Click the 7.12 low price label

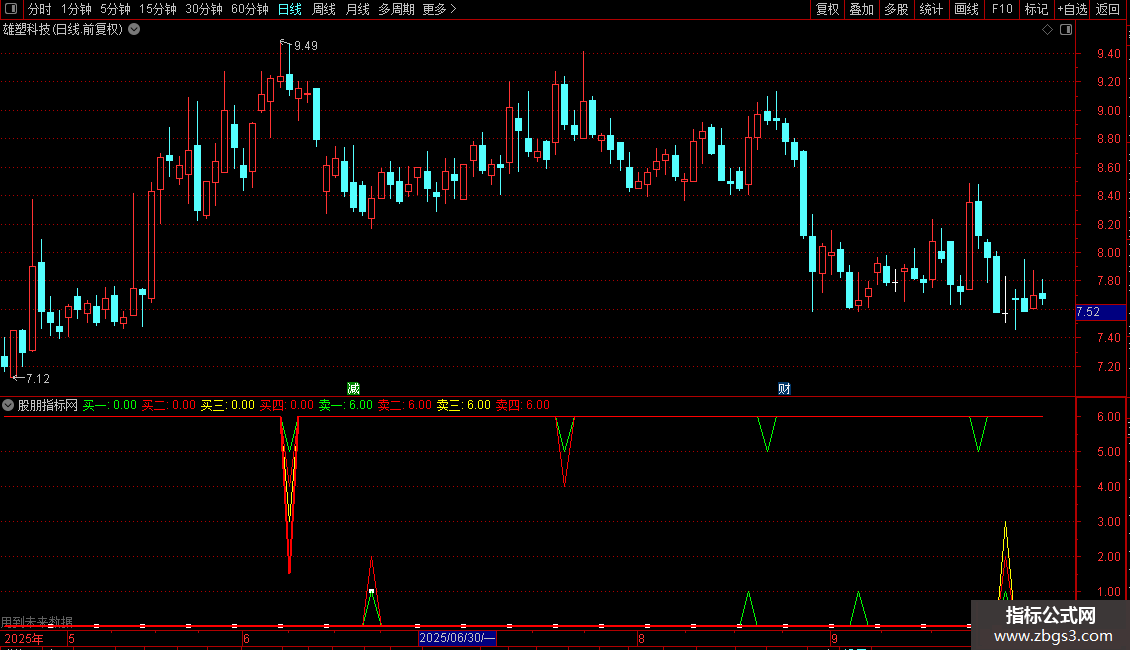(x=37, y=378)
